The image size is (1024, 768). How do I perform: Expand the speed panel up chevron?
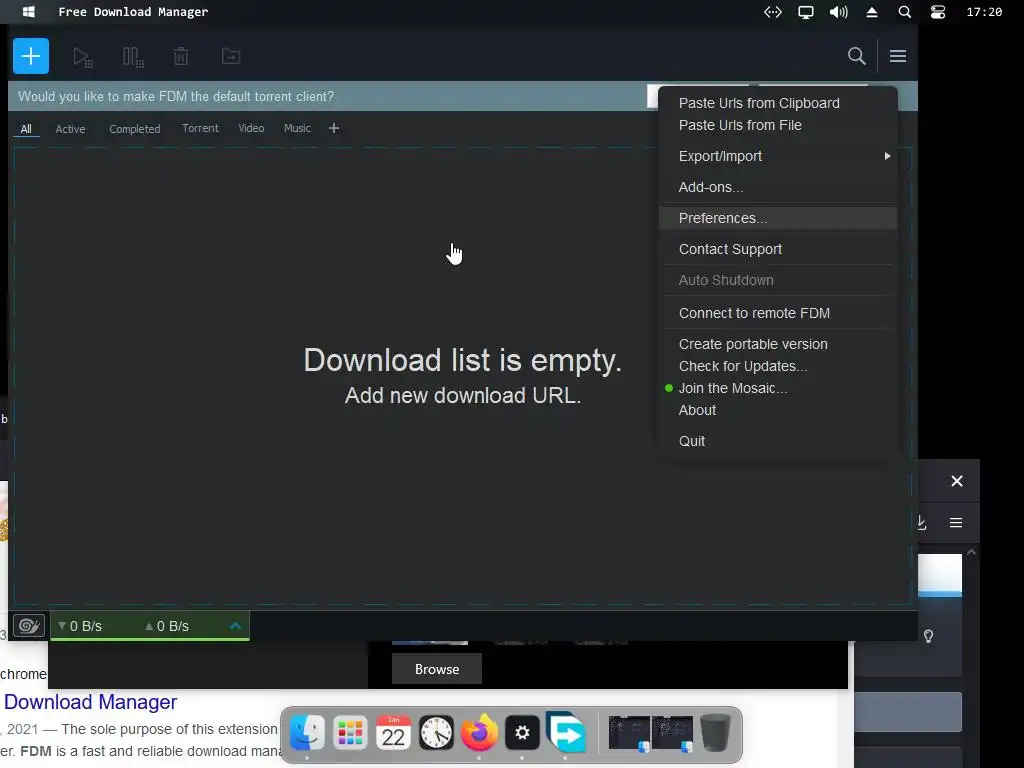(x=235, y=626)
